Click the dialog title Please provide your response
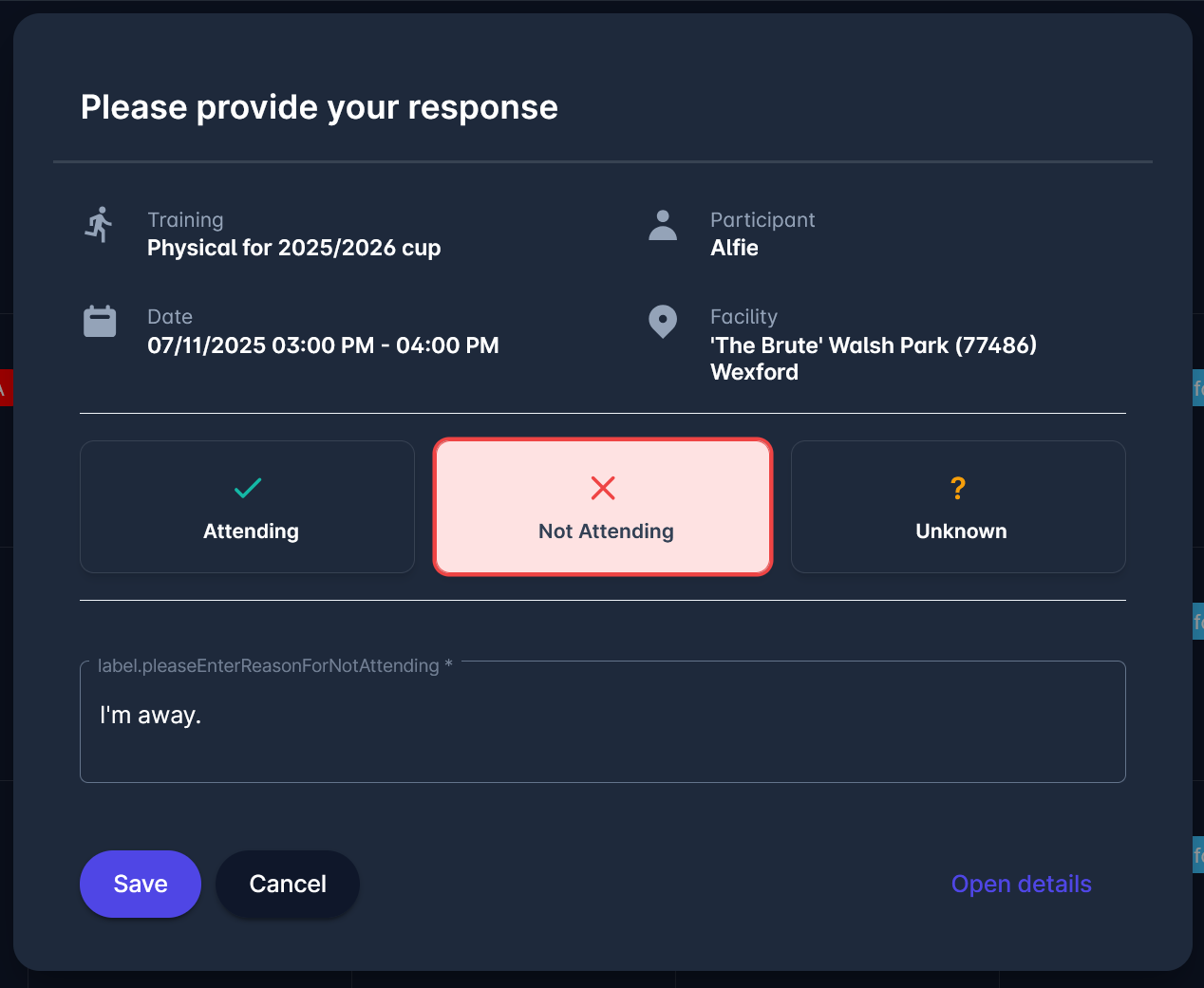 (x=319, y=107)
